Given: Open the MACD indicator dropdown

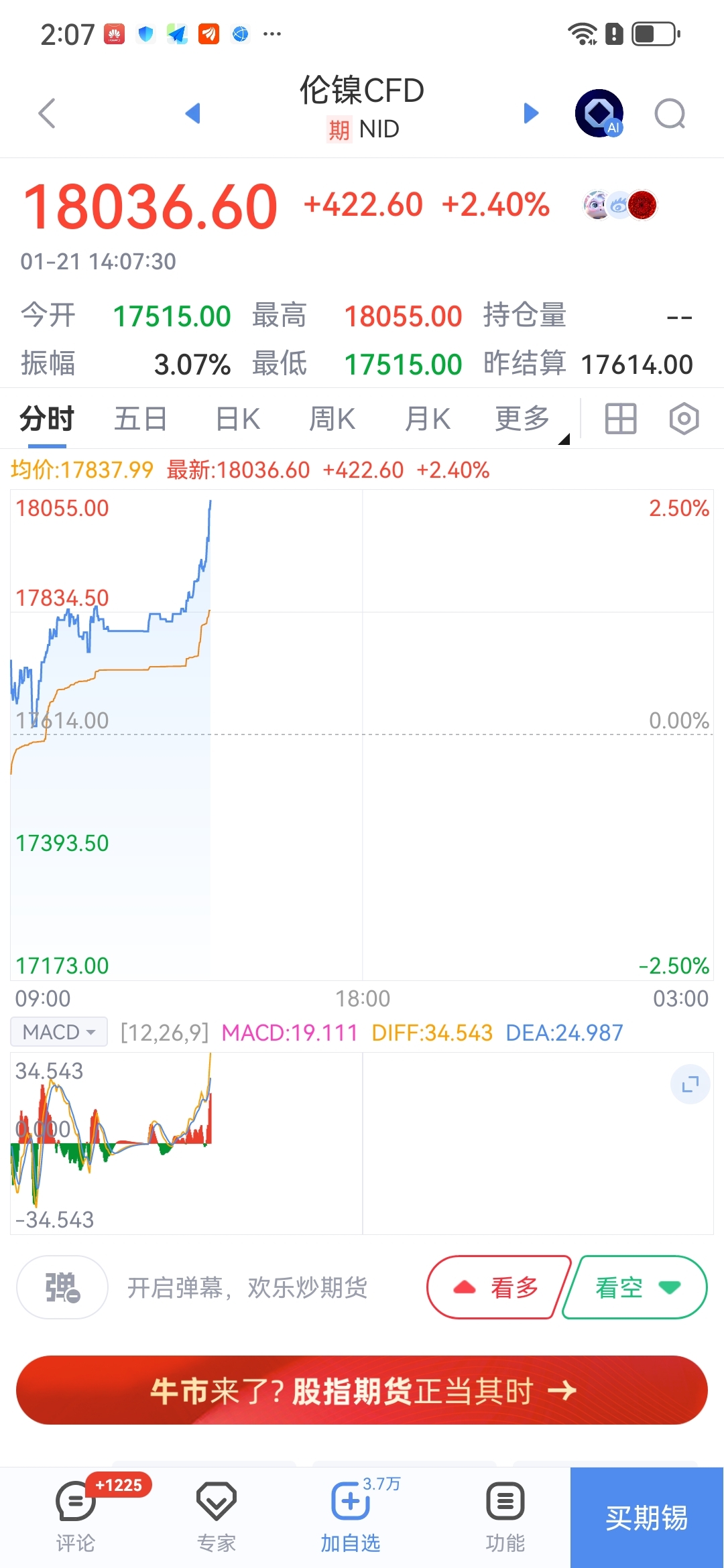Looking at the screenshot, I should [59, 1032].
